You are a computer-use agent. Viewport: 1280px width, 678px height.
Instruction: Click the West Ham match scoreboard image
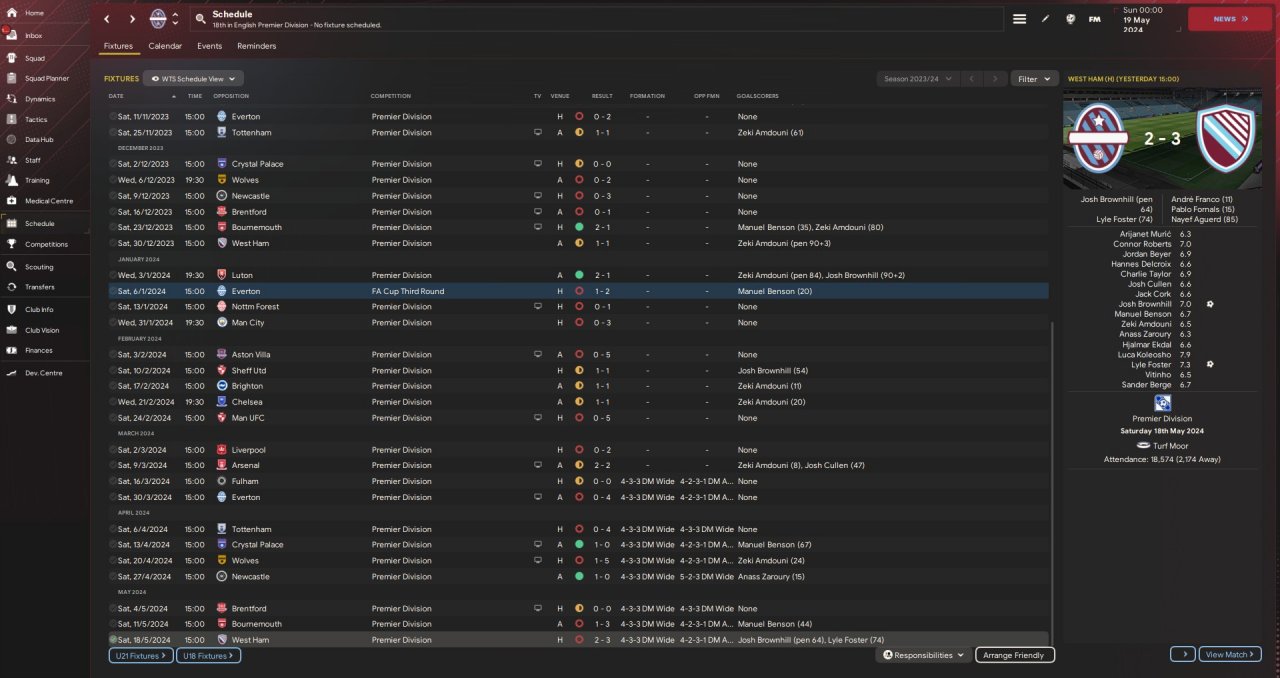click(1162, 139)
